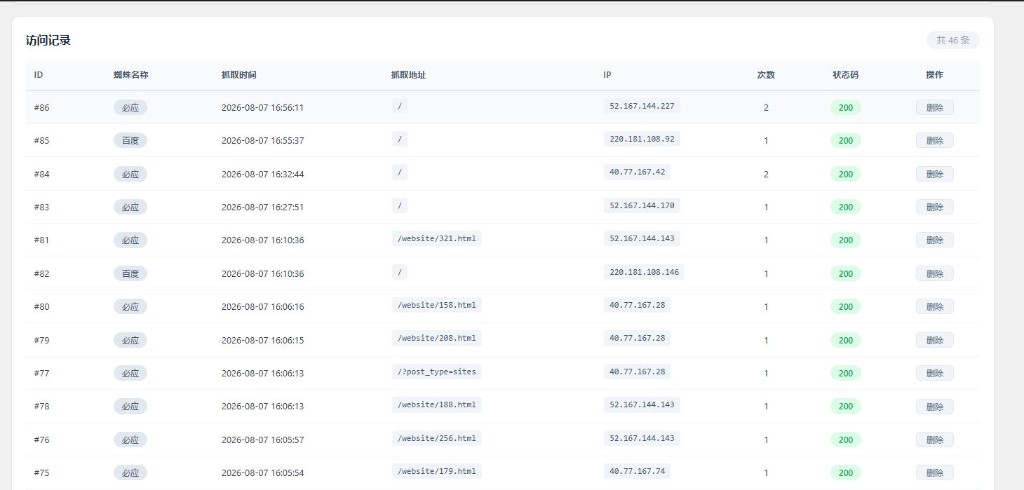Click the 必应 tag in row #75
The image size is (1024, 490).
[130, 472]
